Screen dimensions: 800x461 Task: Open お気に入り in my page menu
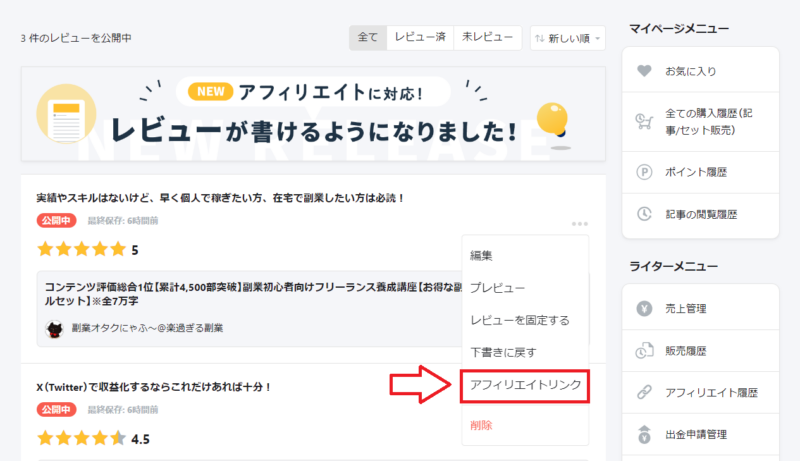click(x=701, y=71)
